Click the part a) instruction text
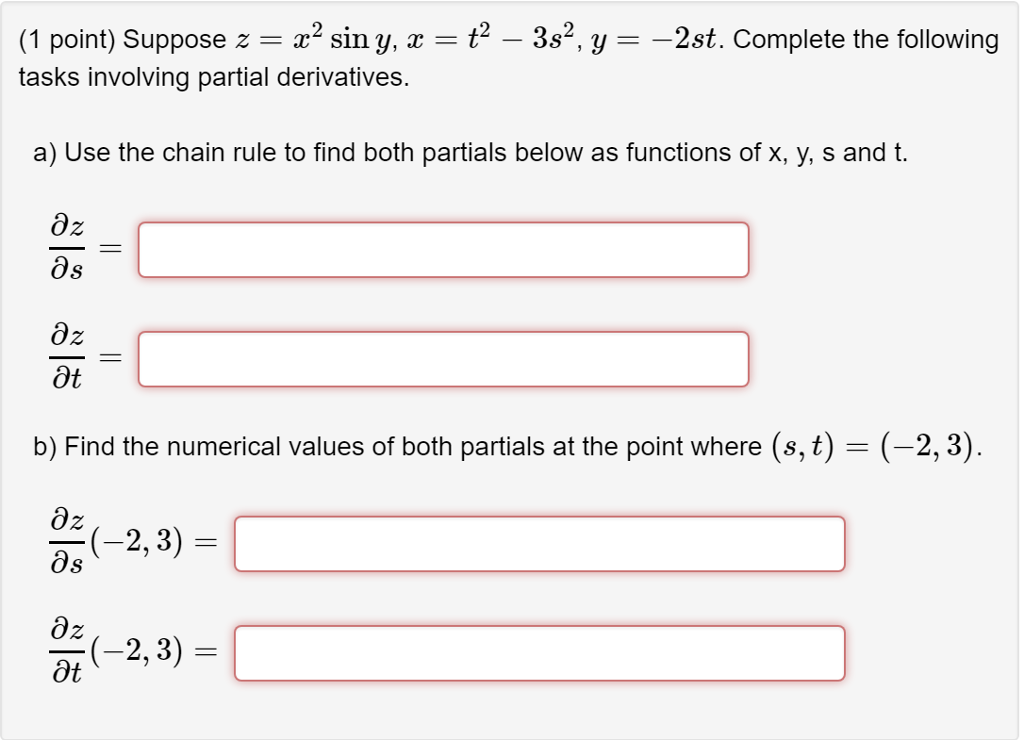1024x740 pixels. click(470, 152)
